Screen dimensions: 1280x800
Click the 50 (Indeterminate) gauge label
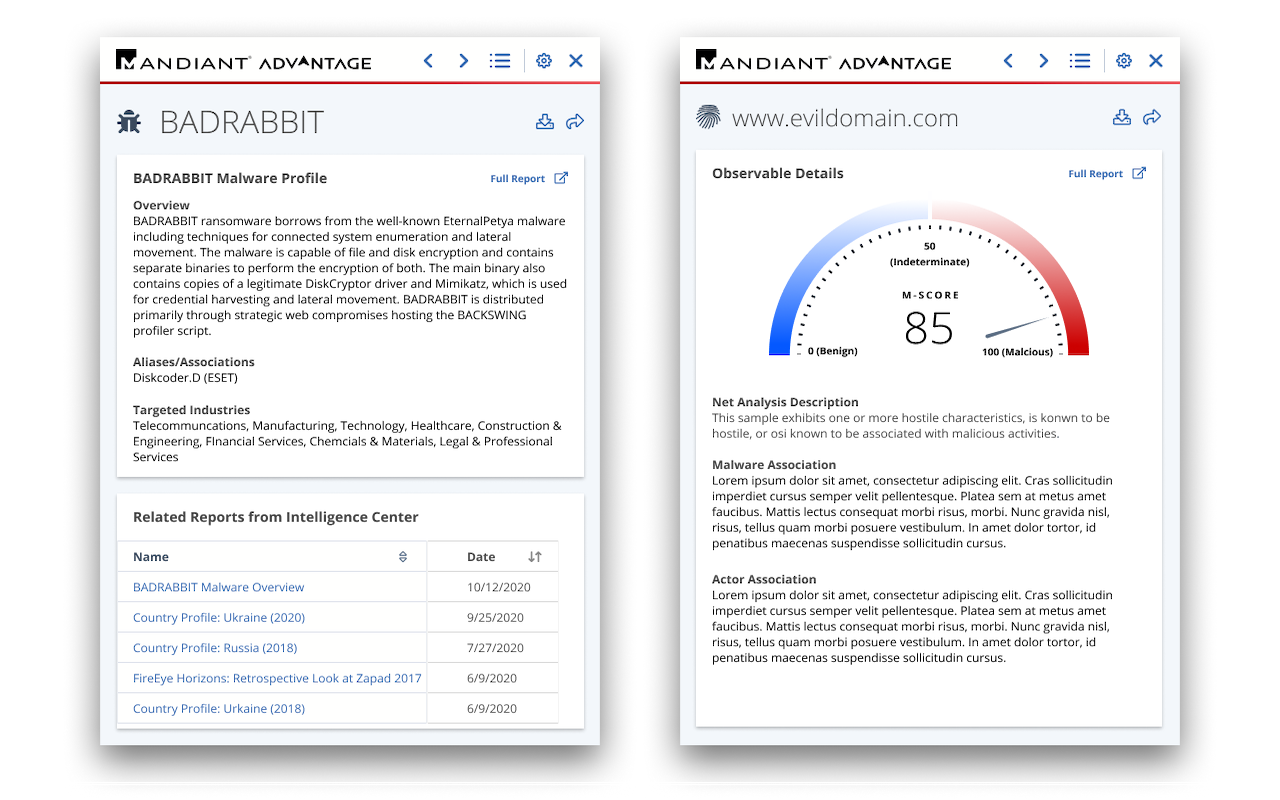pyautogui.click(x=930, y=254)
